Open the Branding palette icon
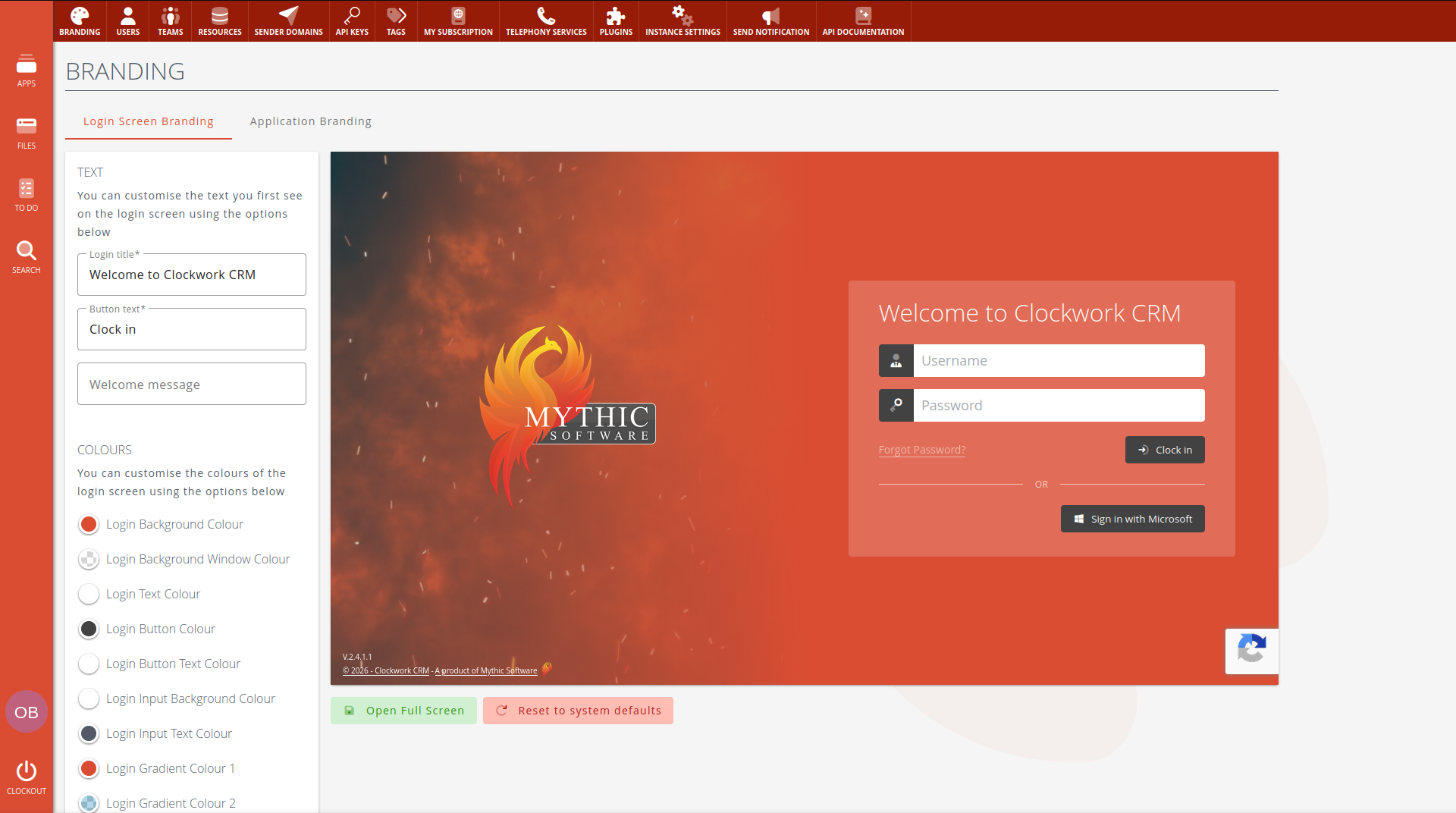The height and width of the screenshot is (813, 1456). [80, 15]
